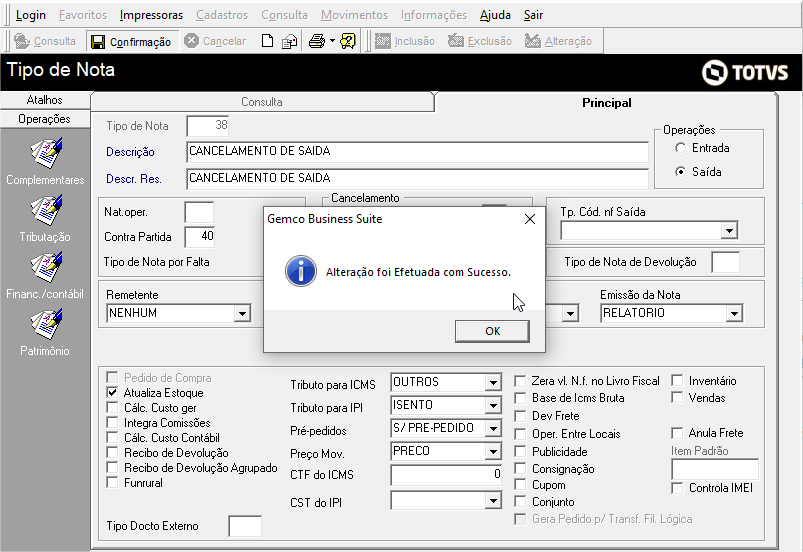Image resolution: width=803 pixels, height=552 pixels.
Task: Open the Sair menu
Action: pos(533,15)
